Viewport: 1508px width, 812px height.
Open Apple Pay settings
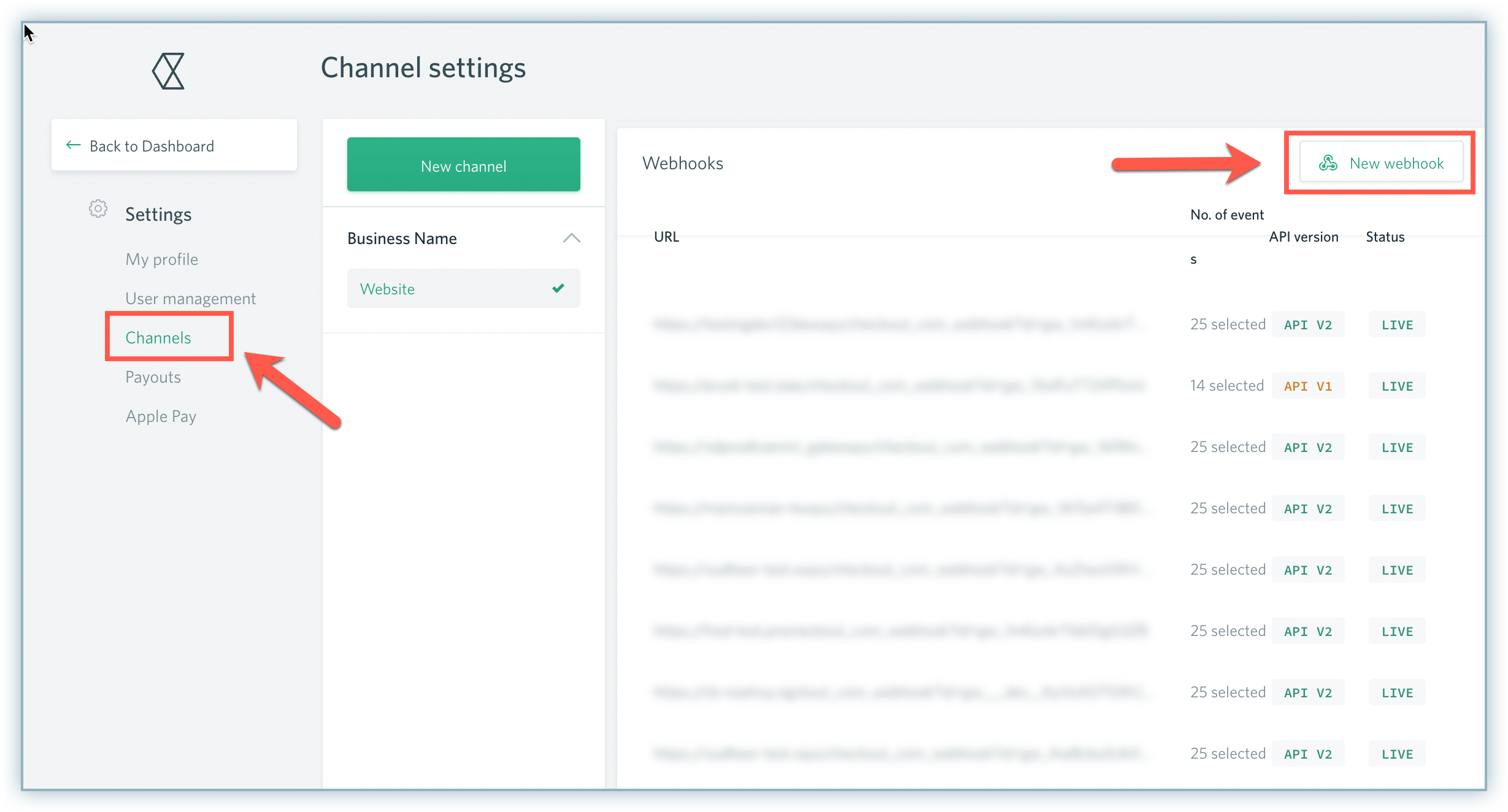click(x=161, y=416)
